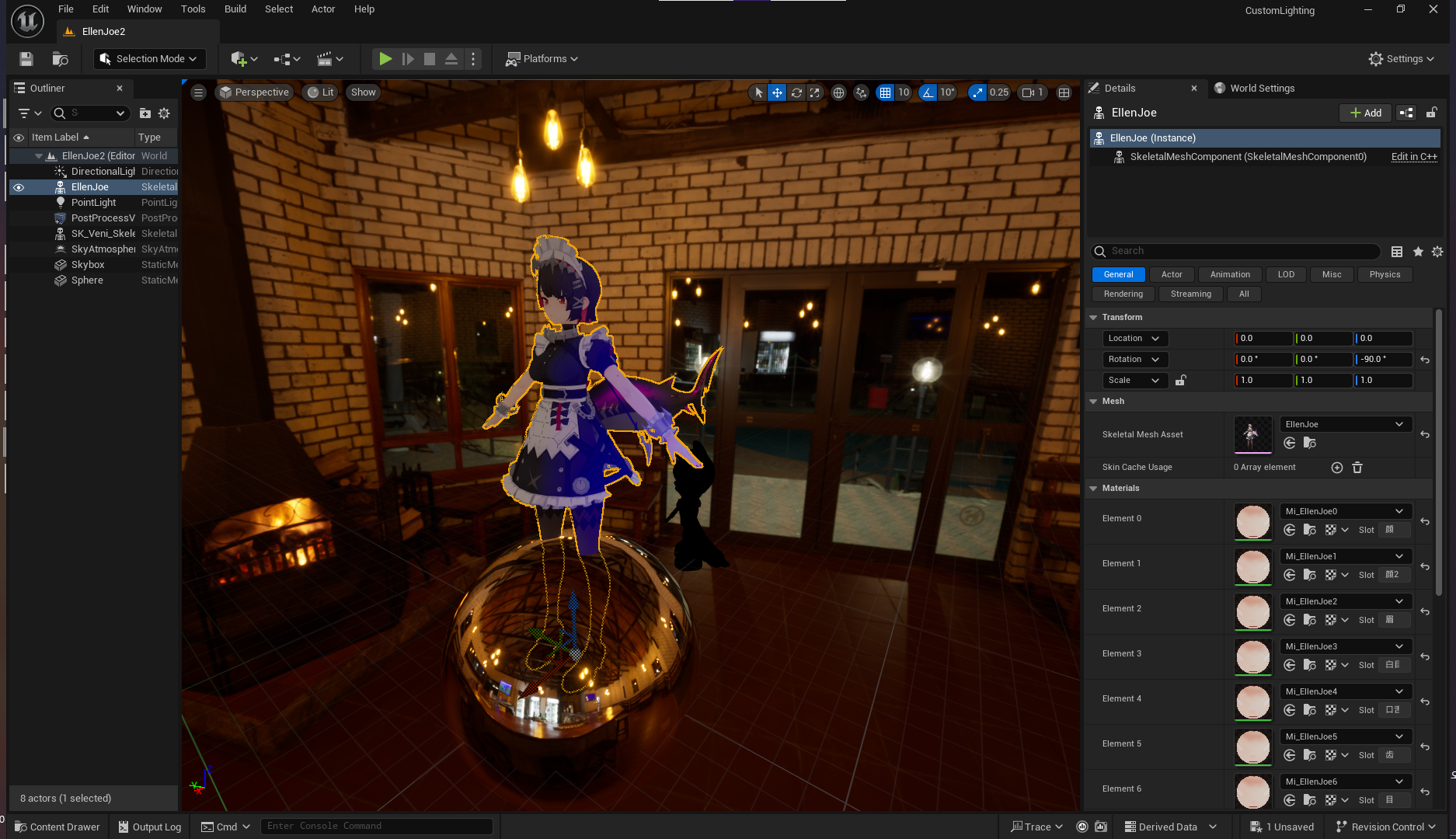This screenshot has width=1456, height=839.
Task: Toggle grid snapping in viewport
Action: pos(885,92)
